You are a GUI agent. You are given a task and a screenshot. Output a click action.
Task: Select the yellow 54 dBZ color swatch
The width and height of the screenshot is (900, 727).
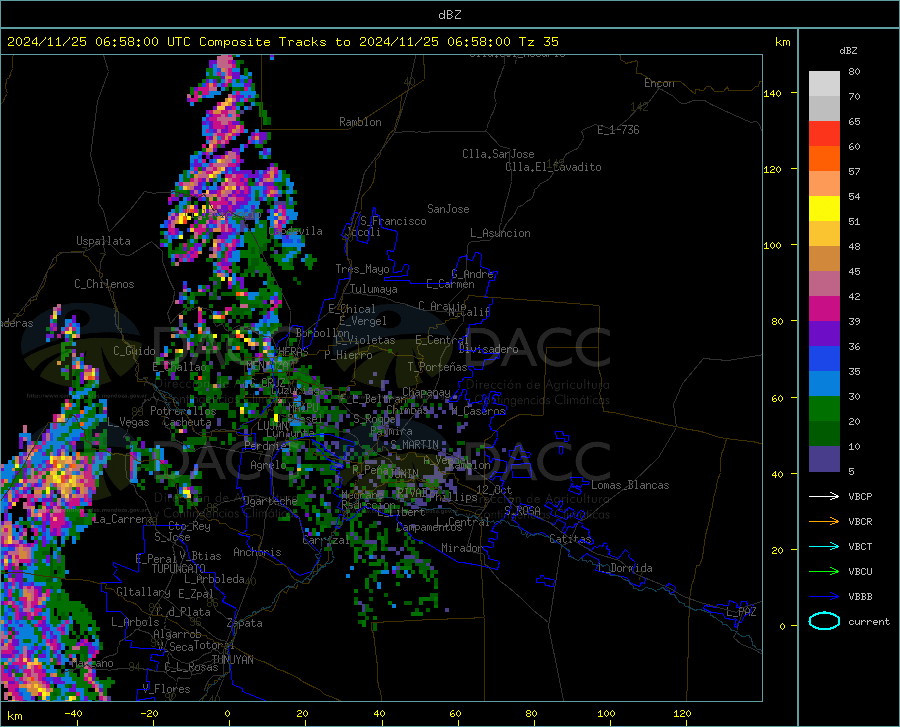click(x=824, y=209)
